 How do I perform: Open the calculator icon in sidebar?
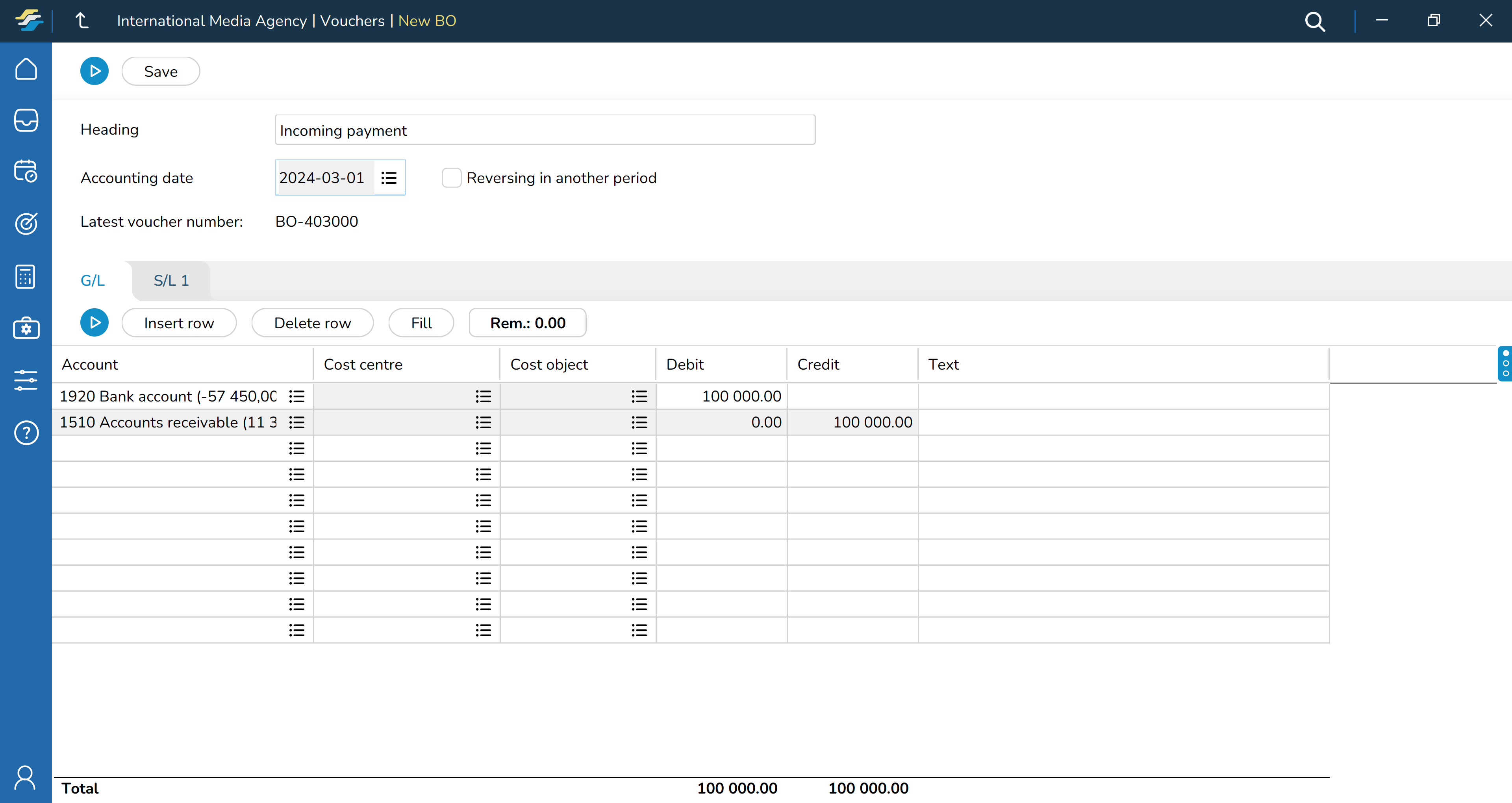(26, 276)
